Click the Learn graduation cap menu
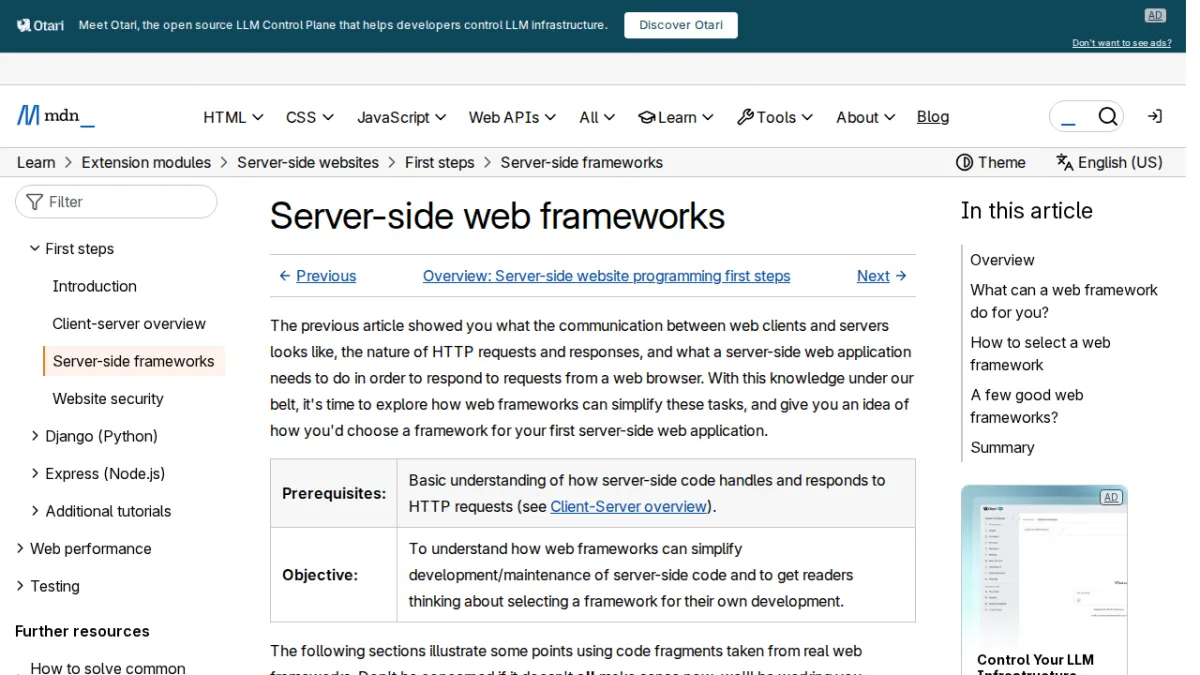Image resolution: width=1200 pixels, height=675 pixels. (x=676, y=117)
